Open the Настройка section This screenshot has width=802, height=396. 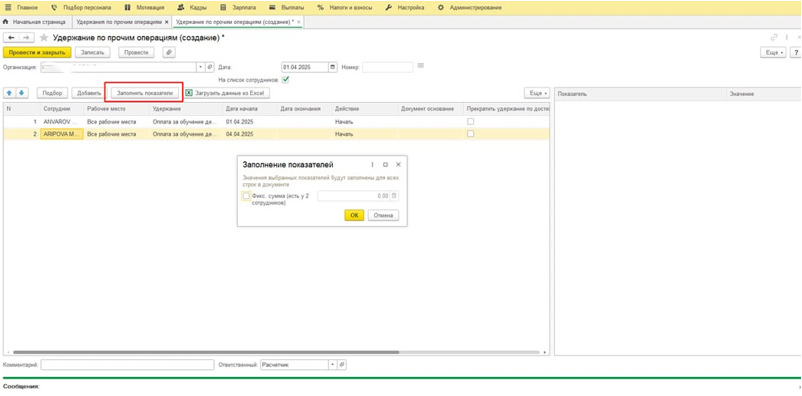click(x=405, y=8)
